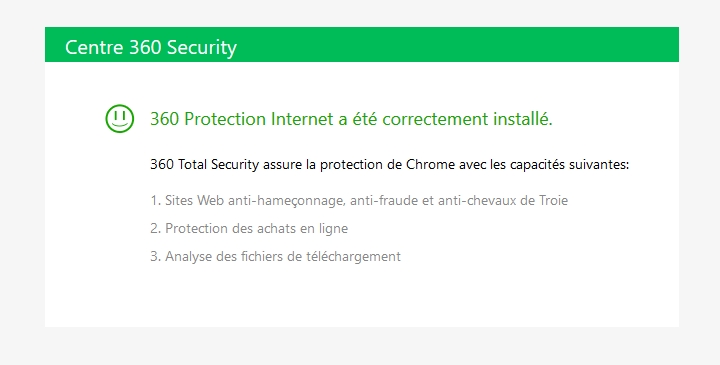The height and width of the screenshot is (365, 720).
Task: Click the words "anti-chevaux de Troie"
Action: tap(503, 201)
